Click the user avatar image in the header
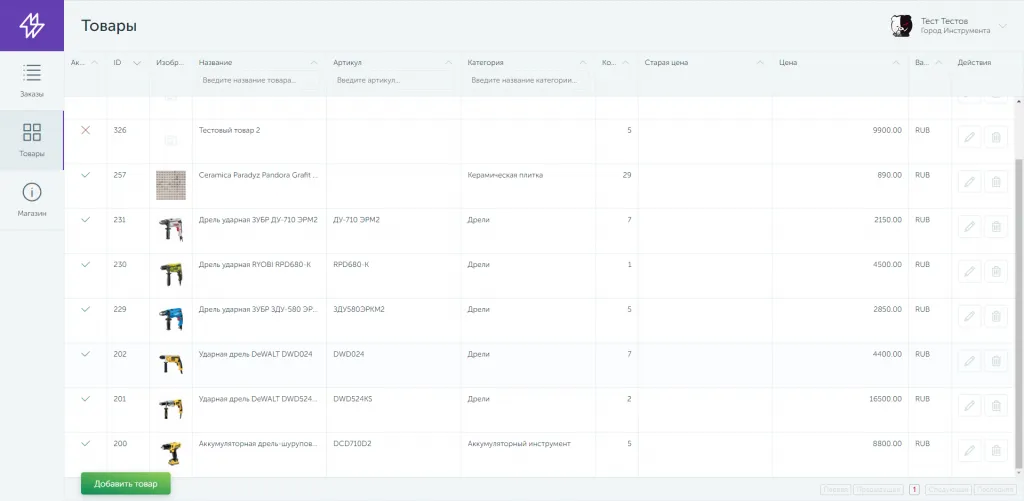Viewport: 1024px width, 501px height. coord(900,26)
